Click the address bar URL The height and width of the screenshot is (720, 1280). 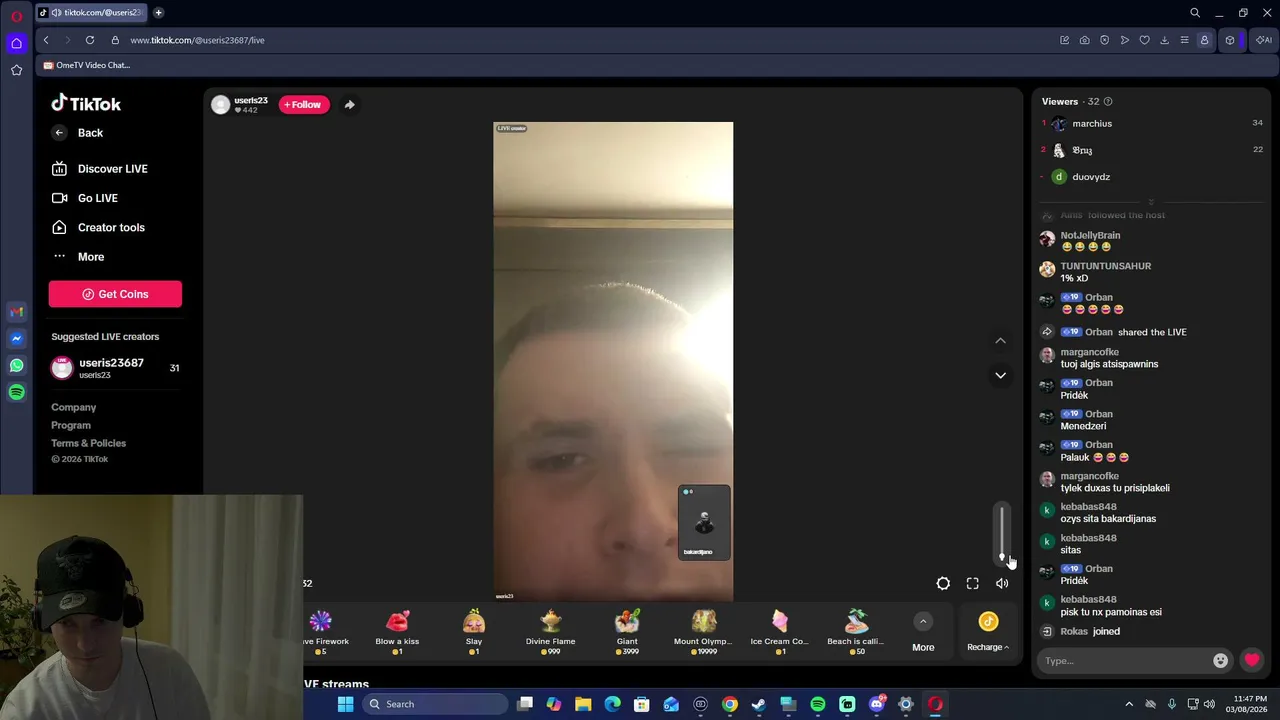click(197, 40)
